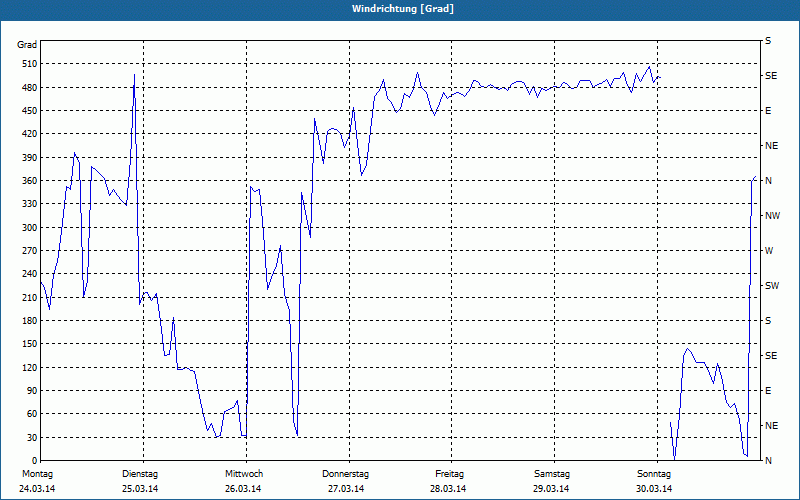
Task: Click the y-axis value 210
Action: coord(30,297)
